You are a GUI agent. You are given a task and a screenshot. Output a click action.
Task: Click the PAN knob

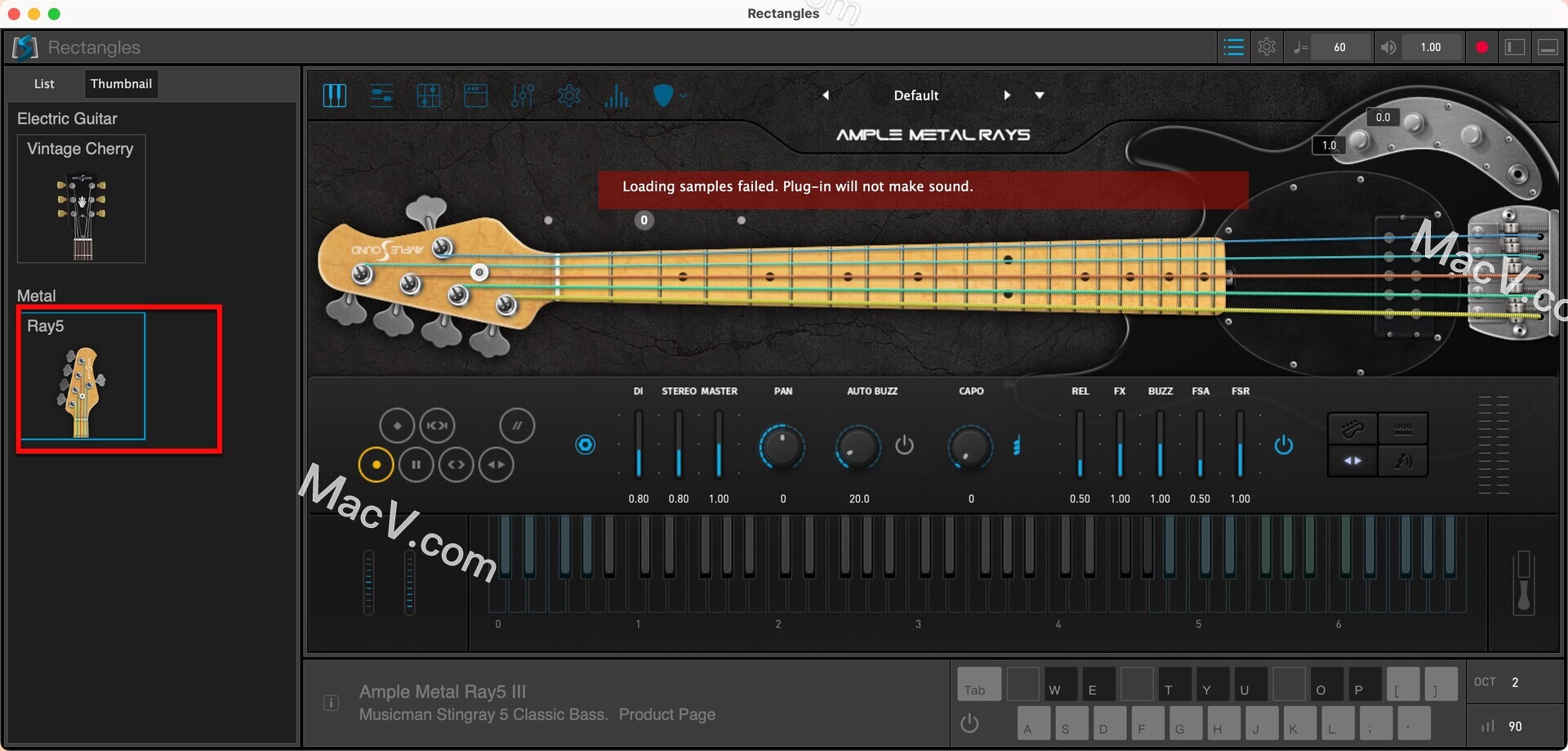click(782, 447)
